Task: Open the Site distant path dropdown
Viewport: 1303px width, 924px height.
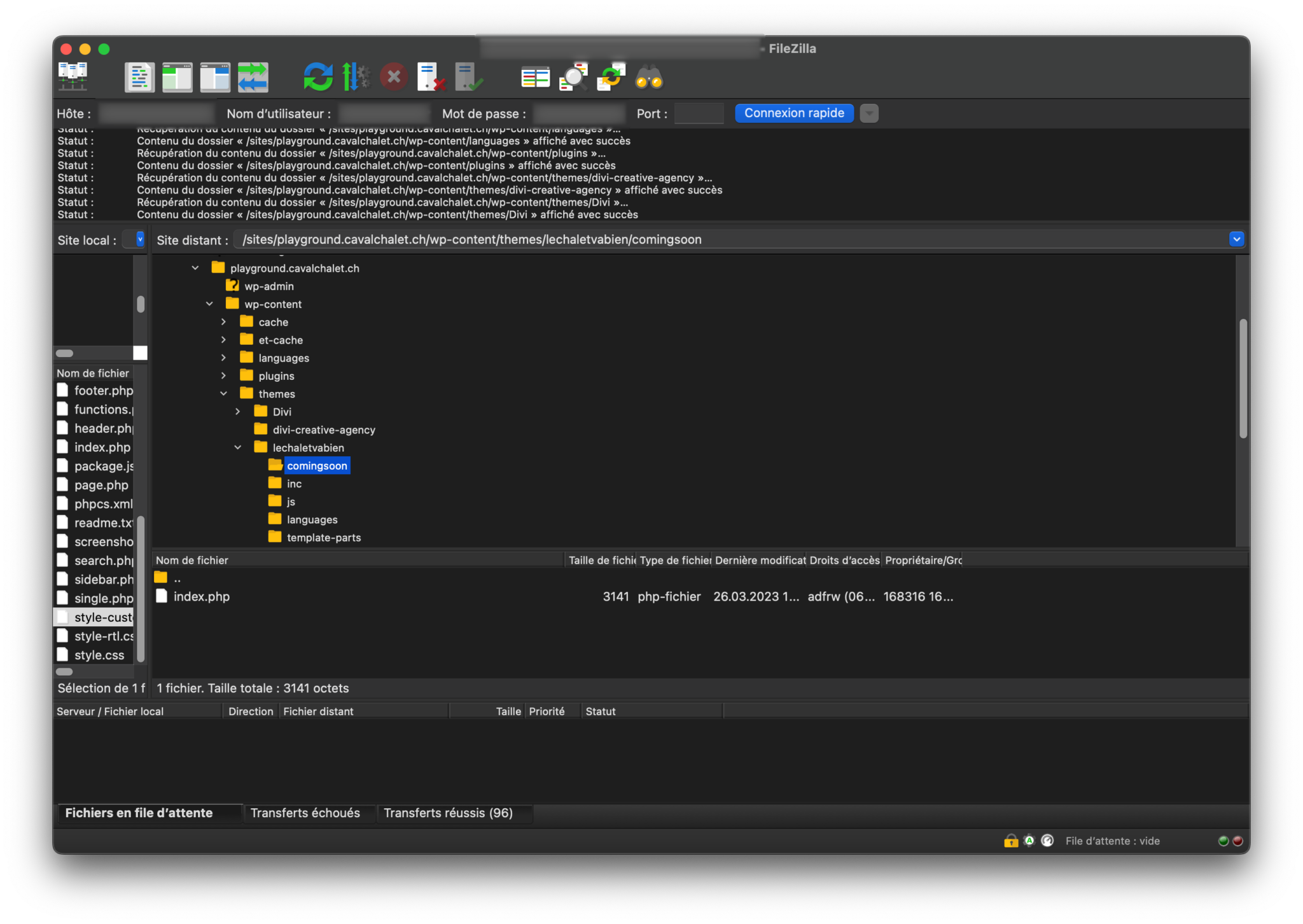Action: (x=1236, y=239)
